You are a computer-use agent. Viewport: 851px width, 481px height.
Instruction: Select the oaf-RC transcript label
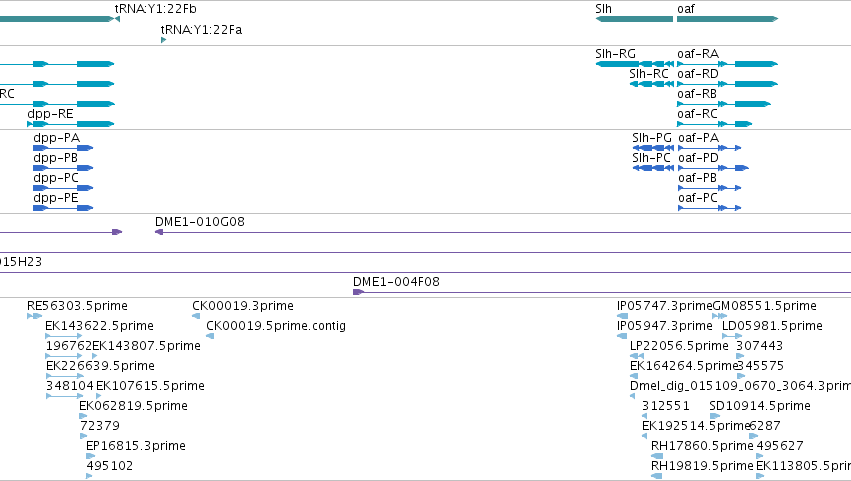(x=697, y=114)
